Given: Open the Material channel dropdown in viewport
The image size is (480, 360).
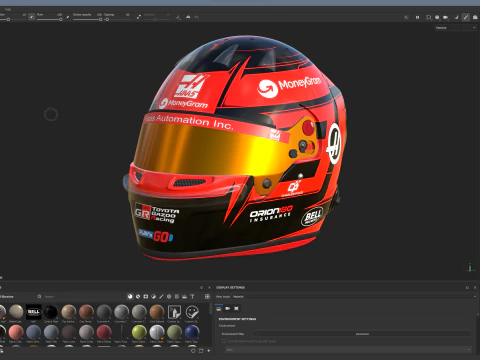Looking at the screenshot, I should point(455,28).
